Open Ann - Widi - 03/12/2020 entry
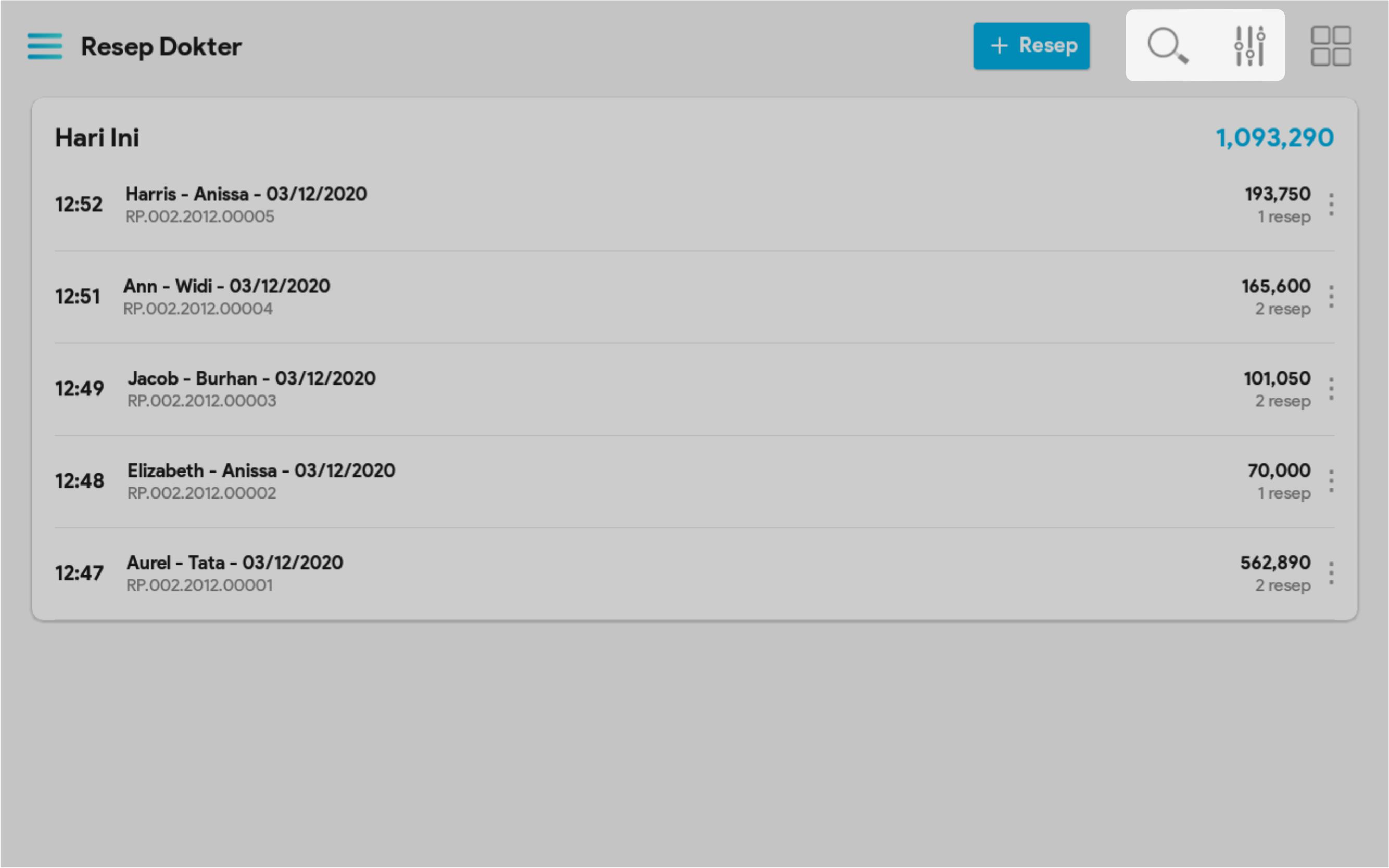This screenshot has height=868, width=1389. [x=226, y=286]
